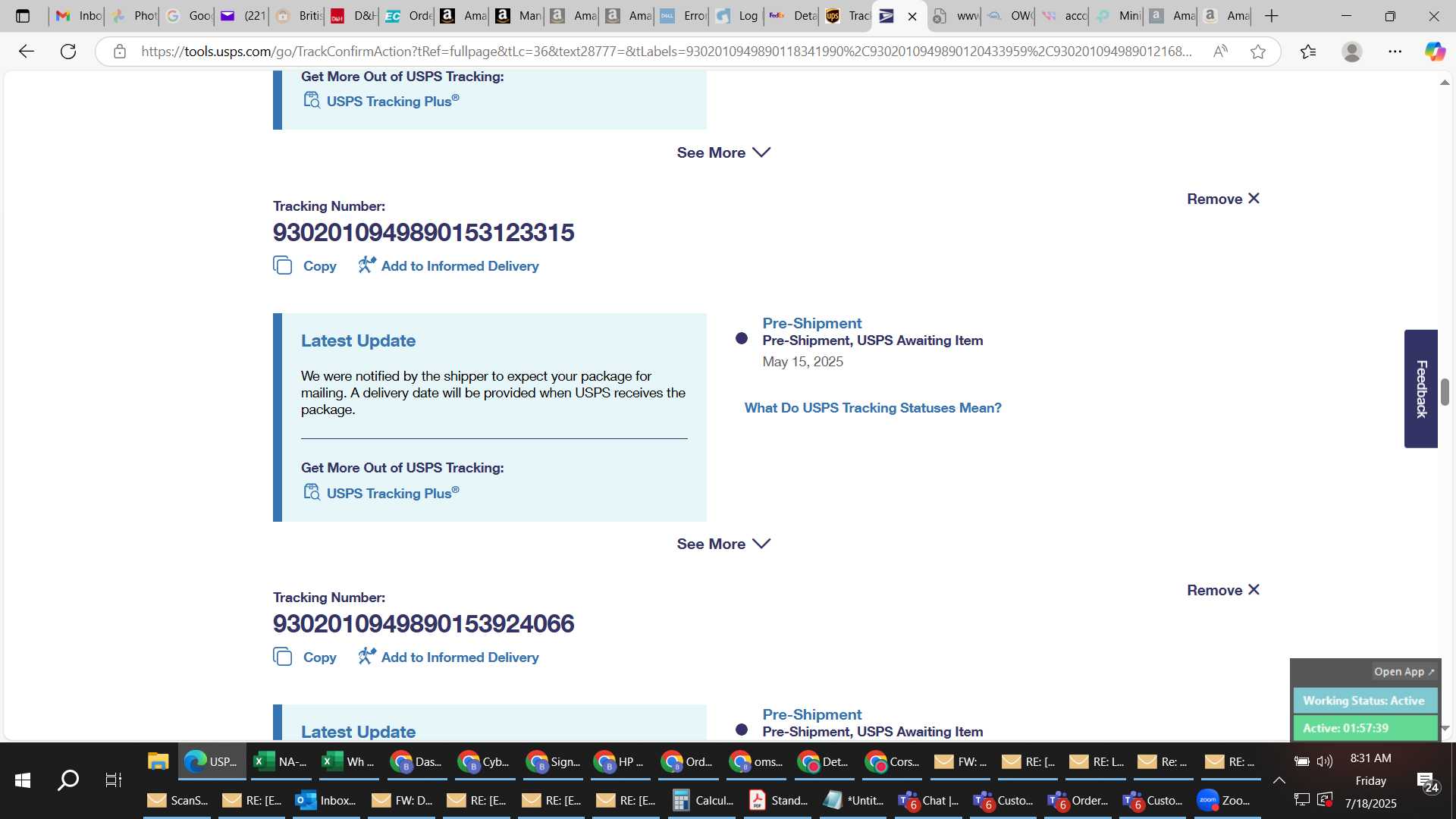Add 9302010949890153924066 to Informed Delivery
Viewport: 1456px width, 819px height.
point(449,657)
